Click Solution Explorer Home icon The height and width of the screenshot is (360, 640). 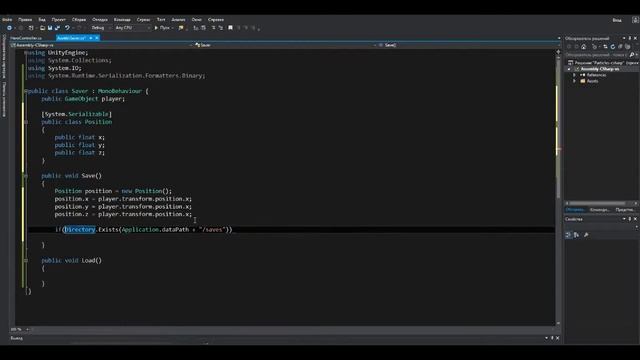(584, 47)
